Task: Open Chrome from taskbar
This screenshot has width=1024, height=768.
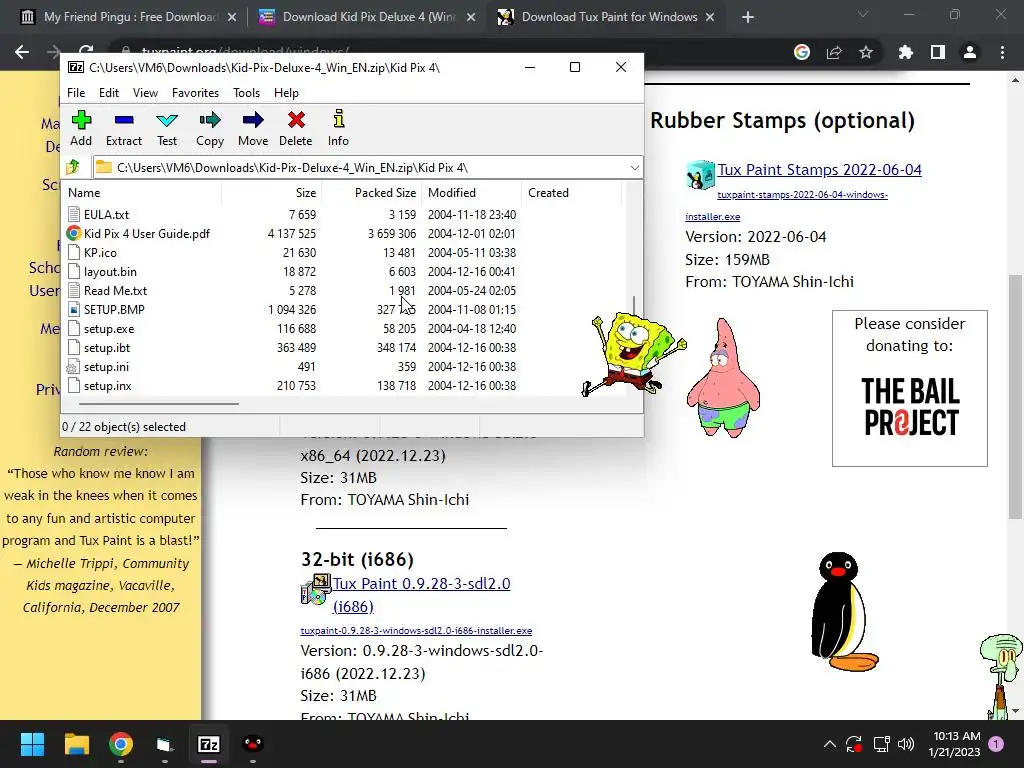Action: coord(121,744)
